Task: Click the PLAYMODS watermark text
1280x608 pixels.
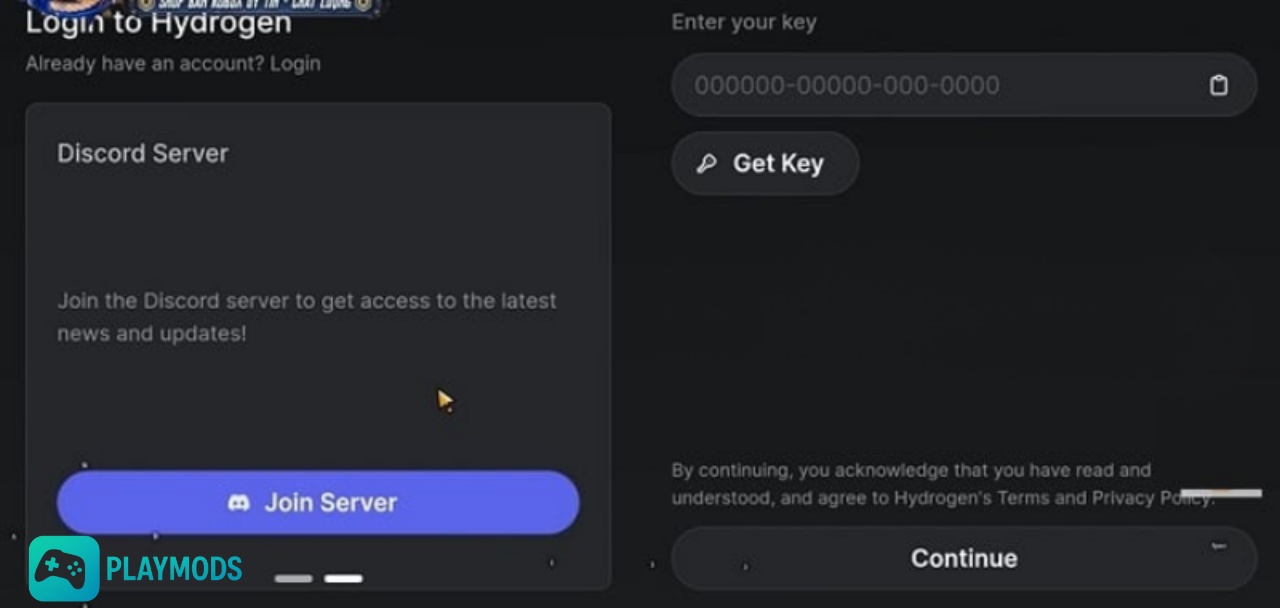Action: coord(174,569)
